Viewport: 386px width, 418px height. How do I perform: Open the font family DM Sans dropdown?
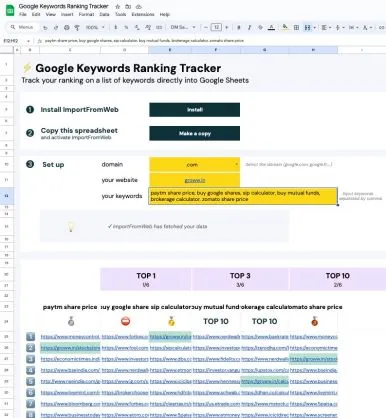183,27
